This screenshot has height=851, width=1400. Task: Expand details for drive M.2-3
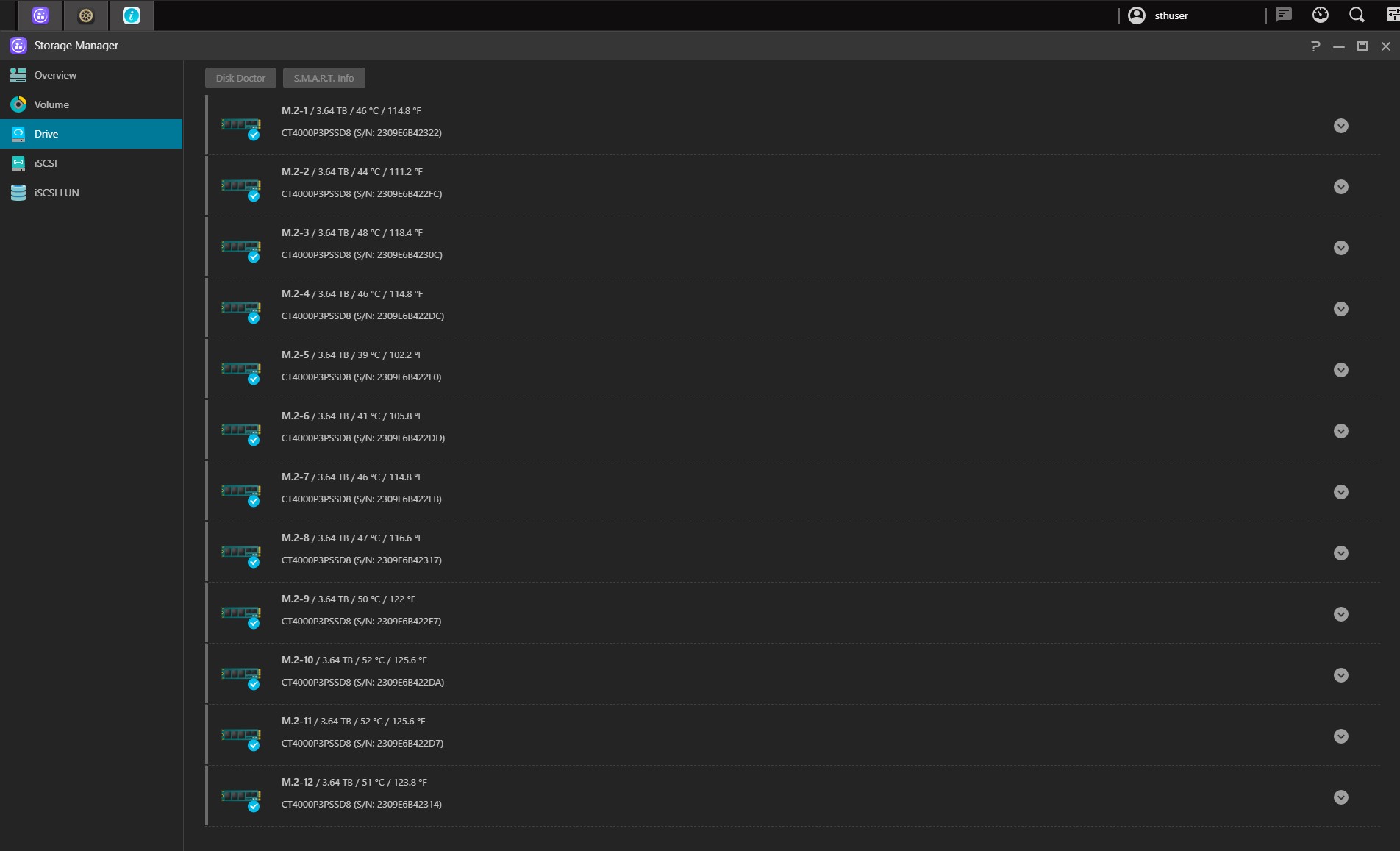click(x=1341, y=248)
